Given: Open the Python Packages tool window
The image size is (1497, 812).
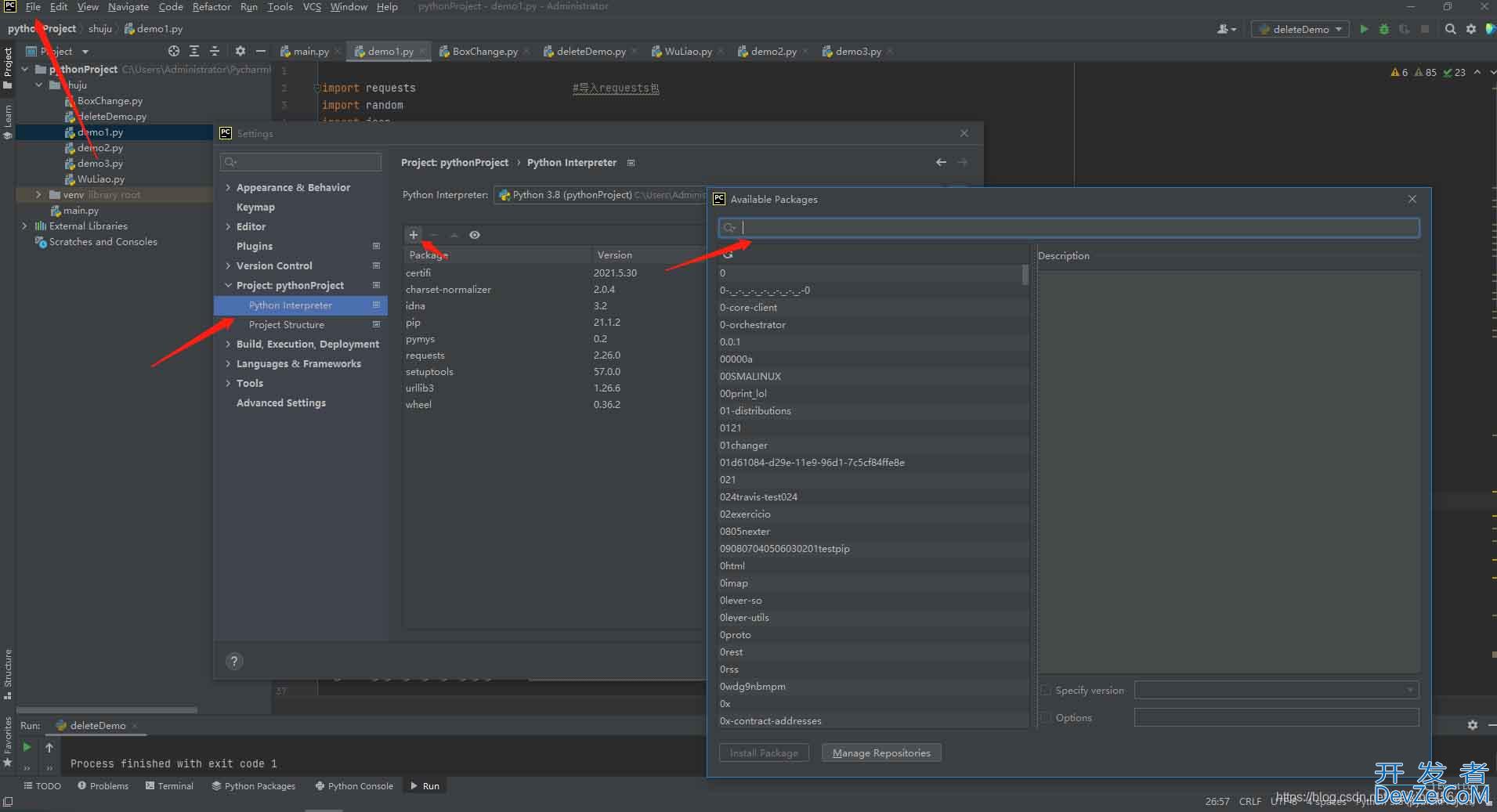Looking at the screenshot, I should [x=253, y=785].
